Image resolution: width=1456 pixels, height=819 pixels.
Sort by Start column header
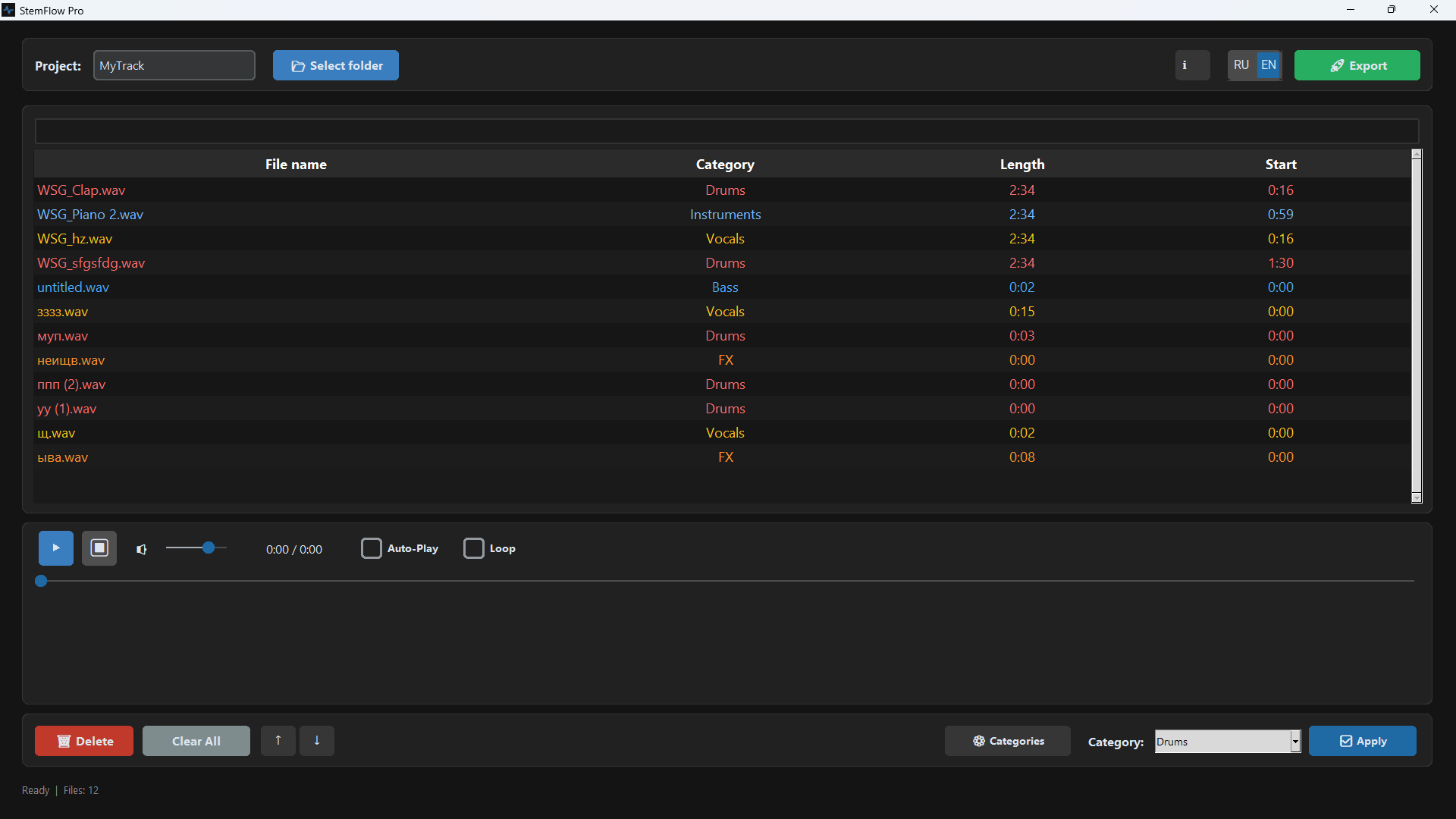coord(1281,165)
